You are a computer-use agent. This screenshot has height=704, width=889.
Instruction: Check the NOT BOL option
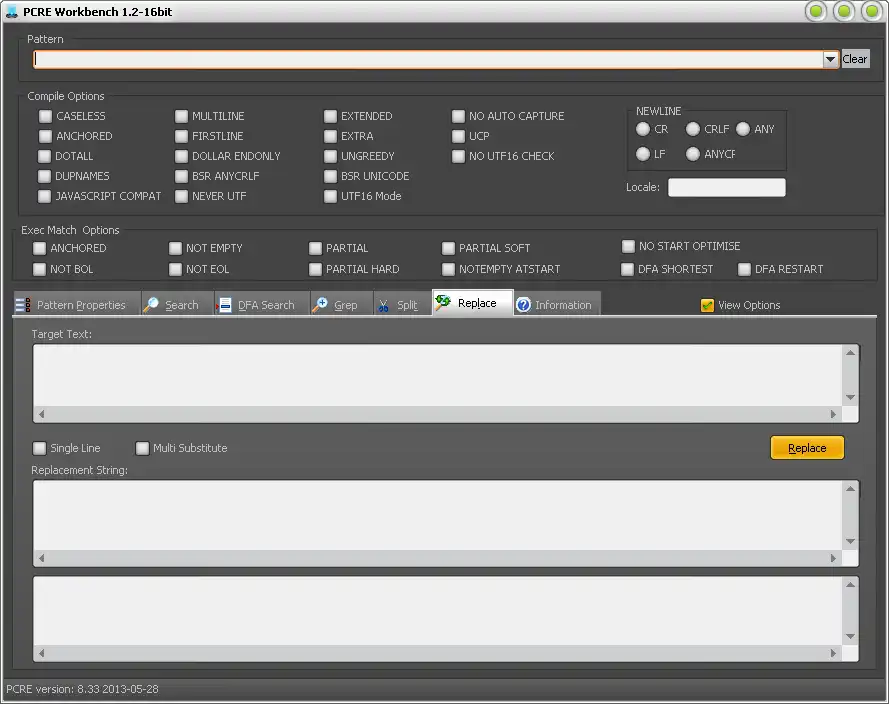click(39, 269)
